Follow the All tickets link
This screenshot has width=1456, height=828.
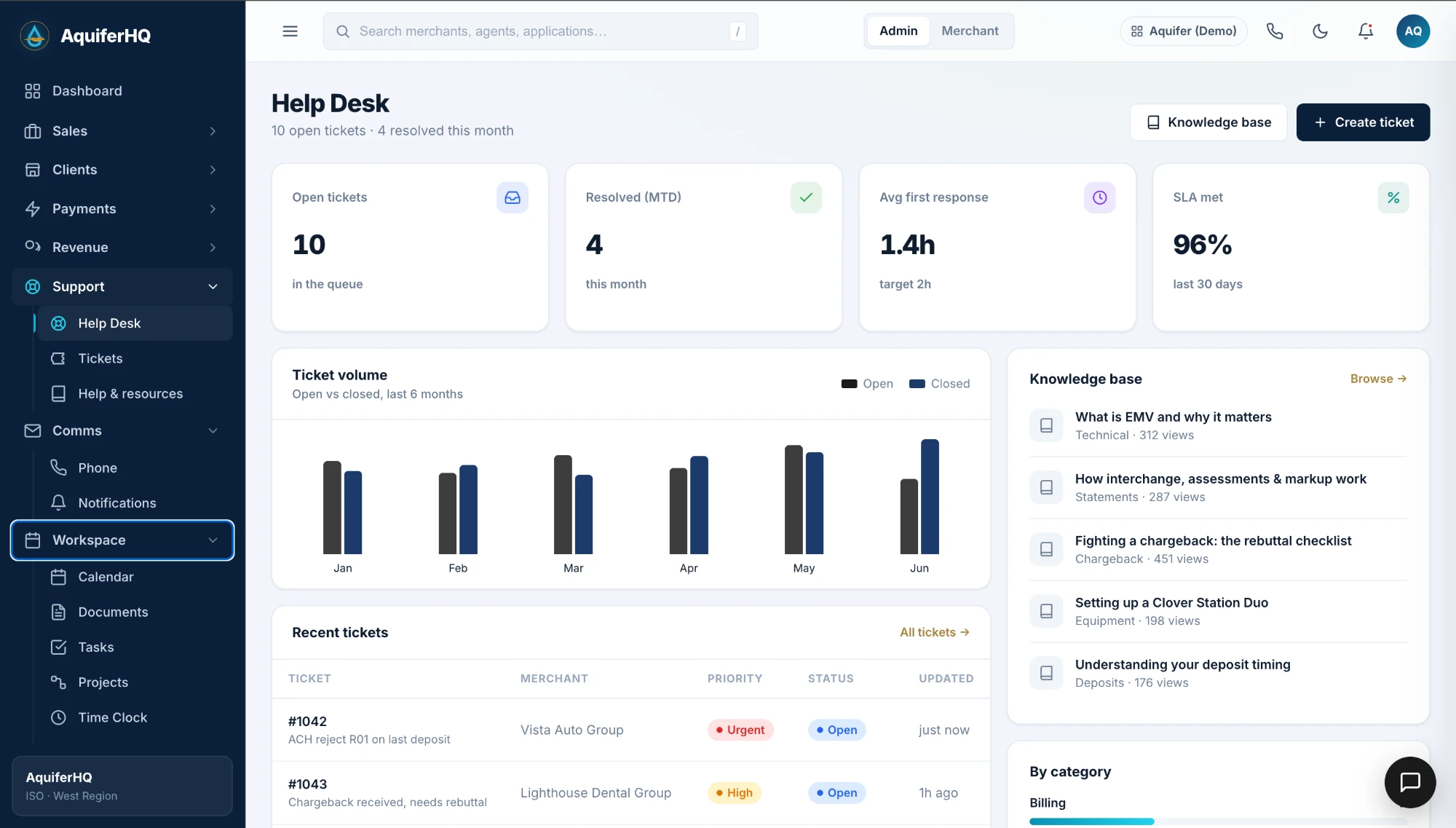(934, 632)
